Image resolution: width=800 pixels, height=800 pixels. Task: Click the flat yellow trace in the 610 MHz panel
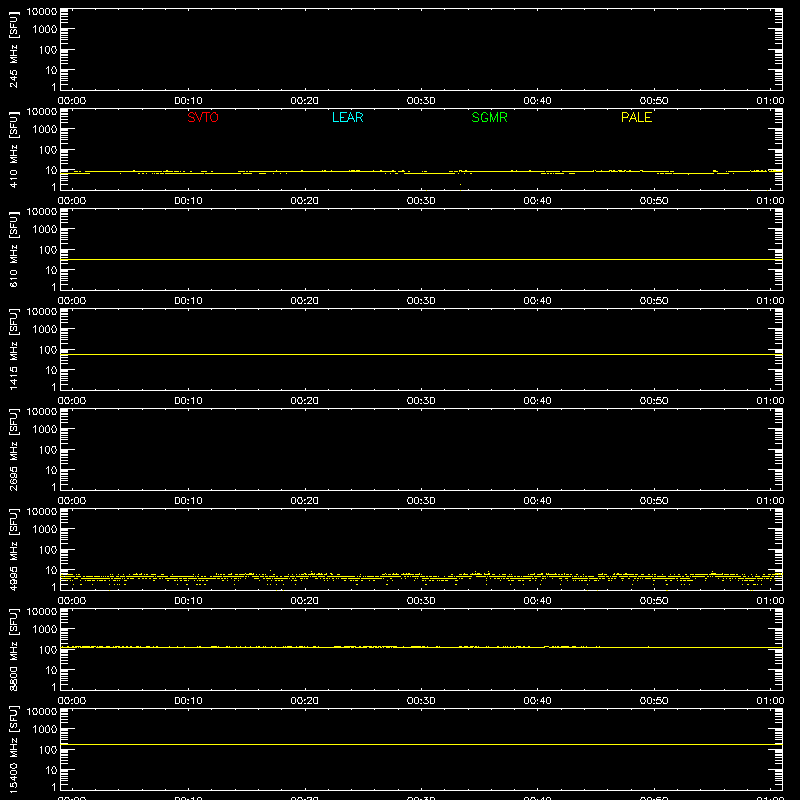pos(421,260)
